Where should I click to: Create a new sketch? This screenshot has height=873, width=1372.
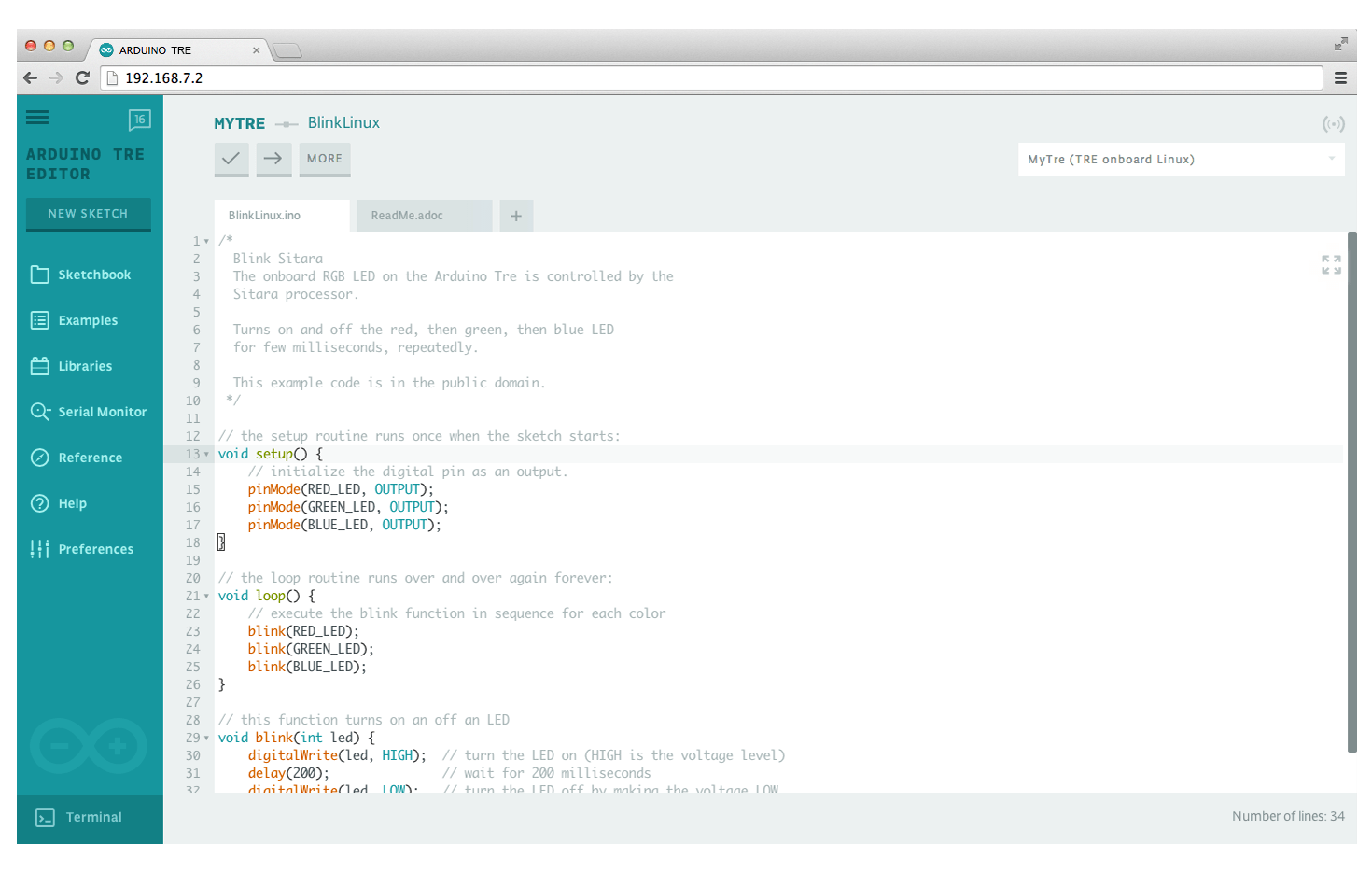pyautogui.click(x=88, y=213)
